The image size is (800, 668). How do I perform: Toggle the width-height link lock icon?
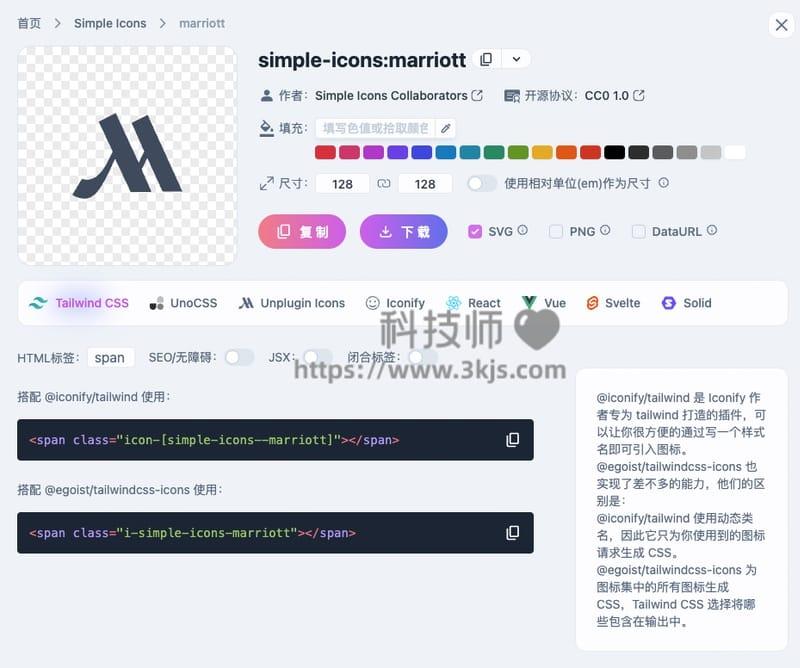(384, 183)
